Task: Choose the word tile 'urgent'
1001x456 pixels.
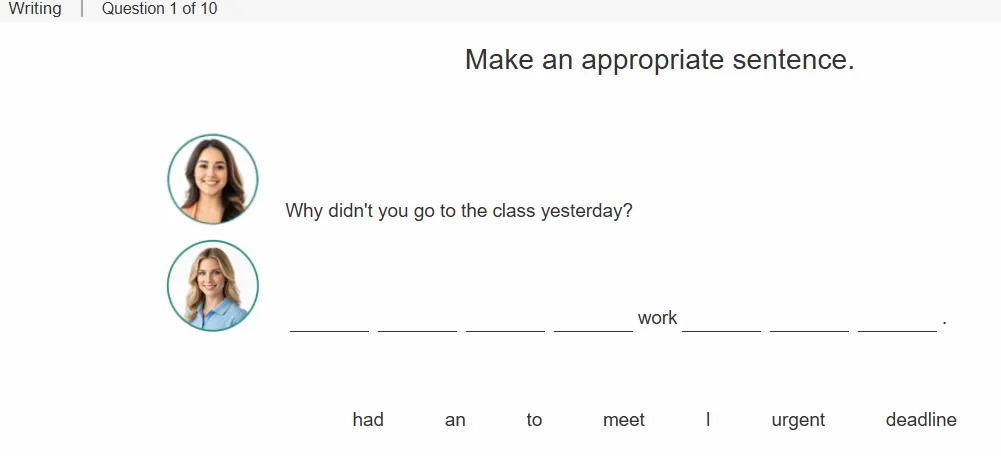Action: 798,420
